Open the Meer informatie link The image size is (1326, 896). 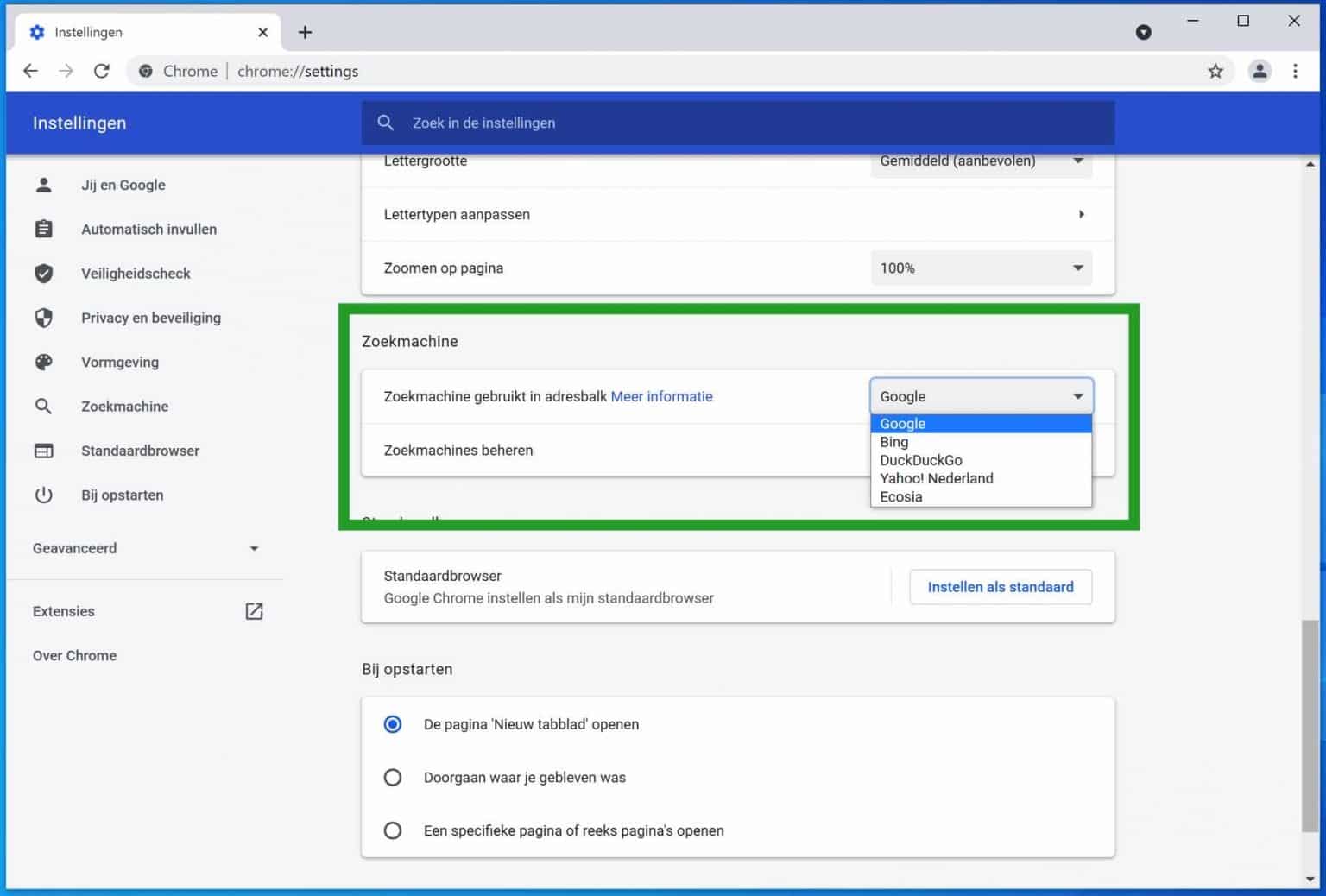coord(661,396)
